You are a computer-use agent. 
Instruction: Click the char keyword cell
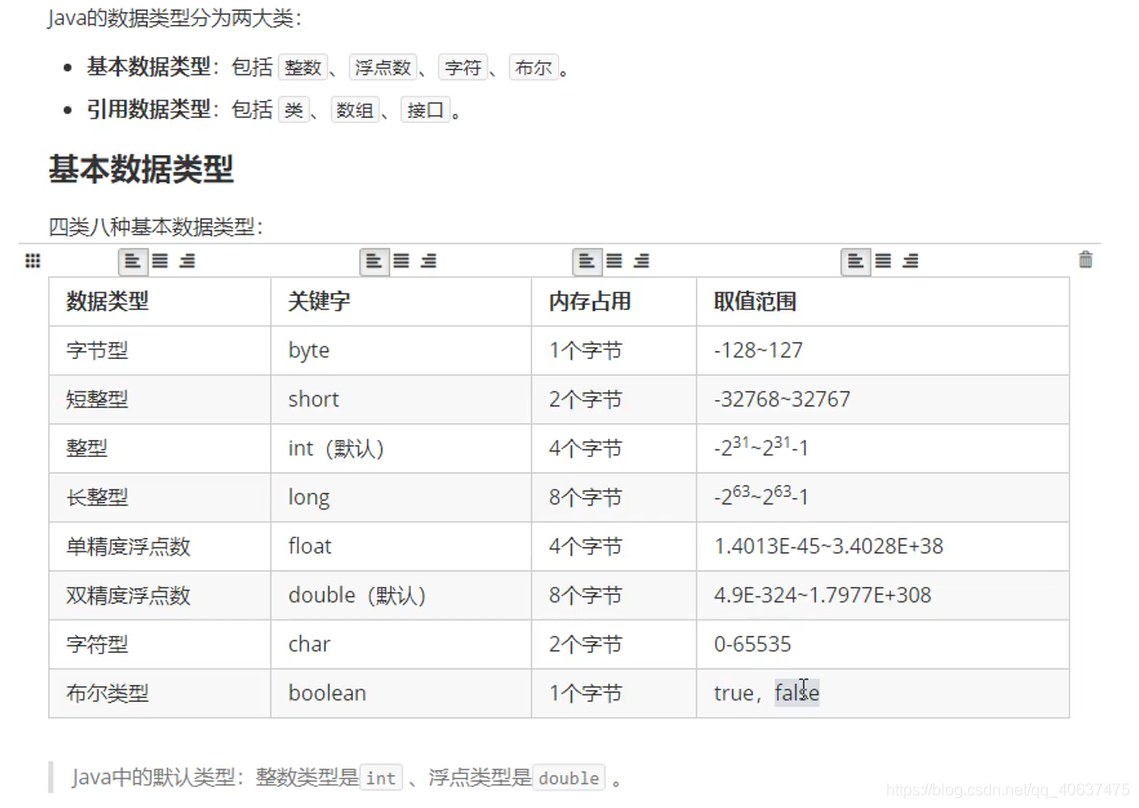point(401,645)
